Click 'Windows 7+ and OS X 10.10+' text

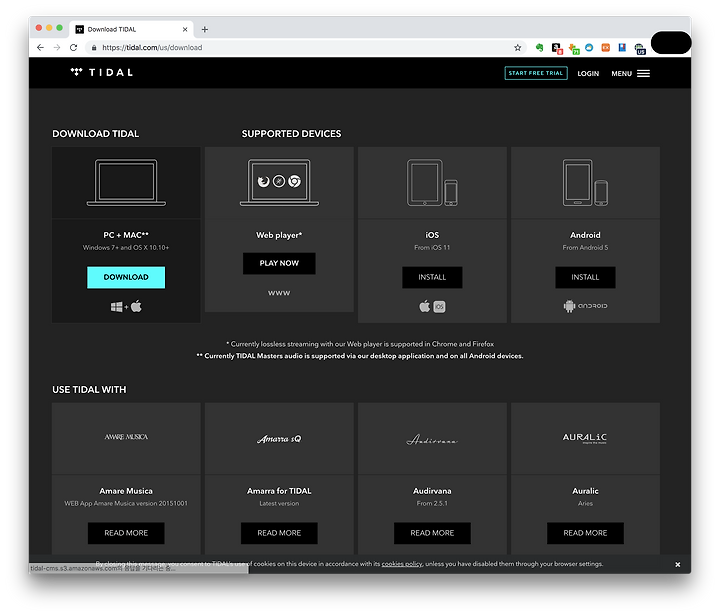click(x=126, y=248)
